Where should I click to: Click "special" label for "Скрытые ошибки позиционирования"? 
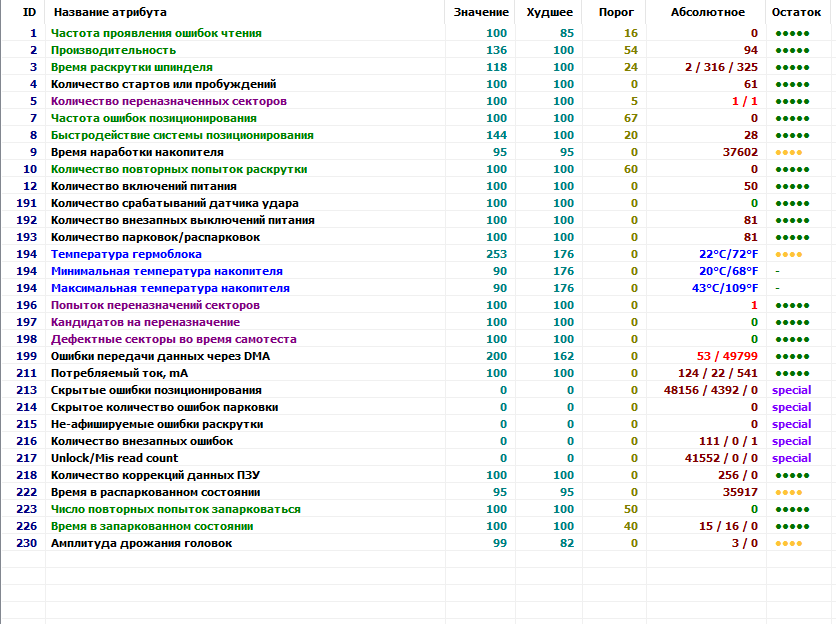791,390
